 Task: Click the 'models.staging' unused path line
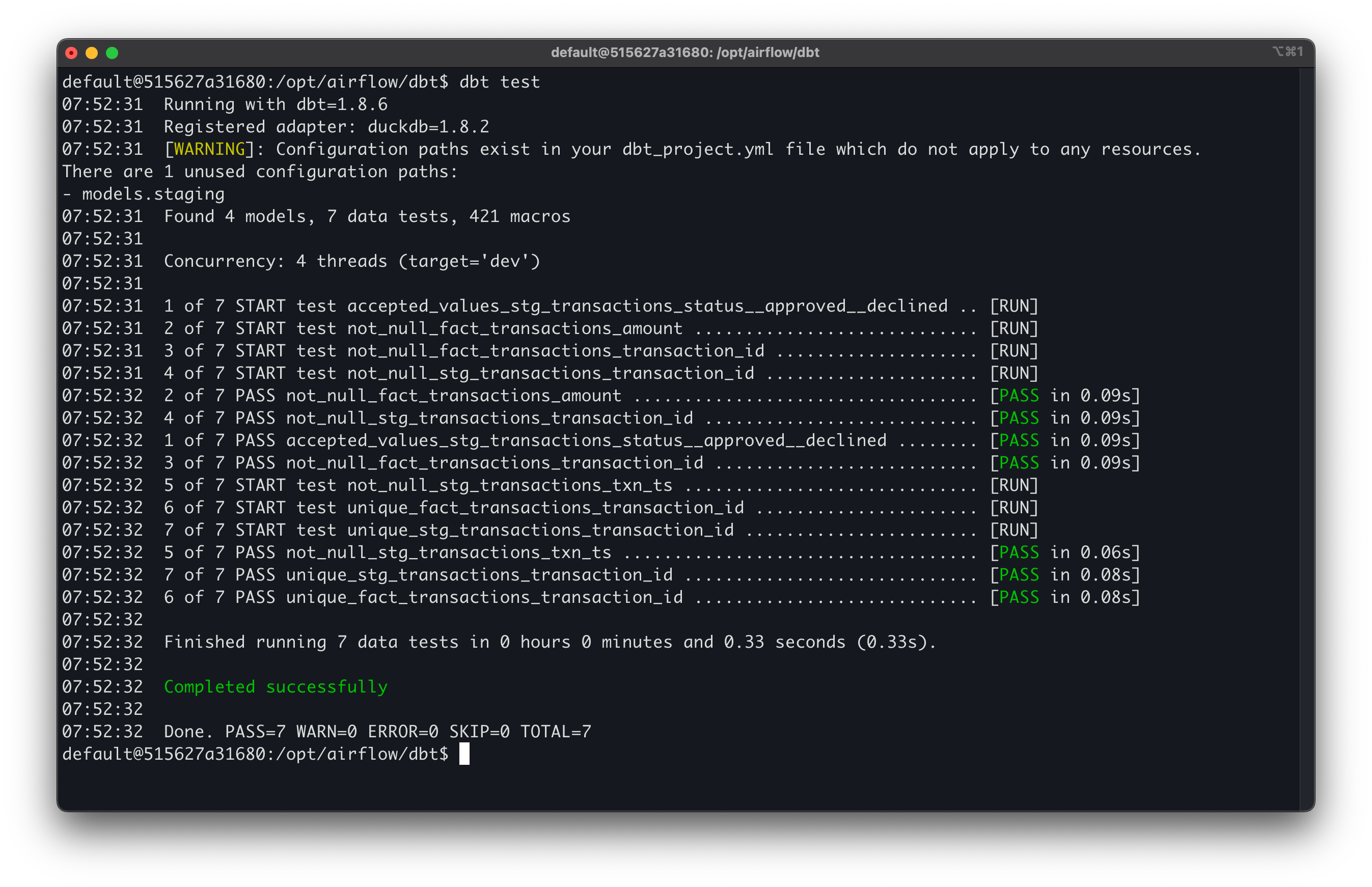[x=153, y=194]
